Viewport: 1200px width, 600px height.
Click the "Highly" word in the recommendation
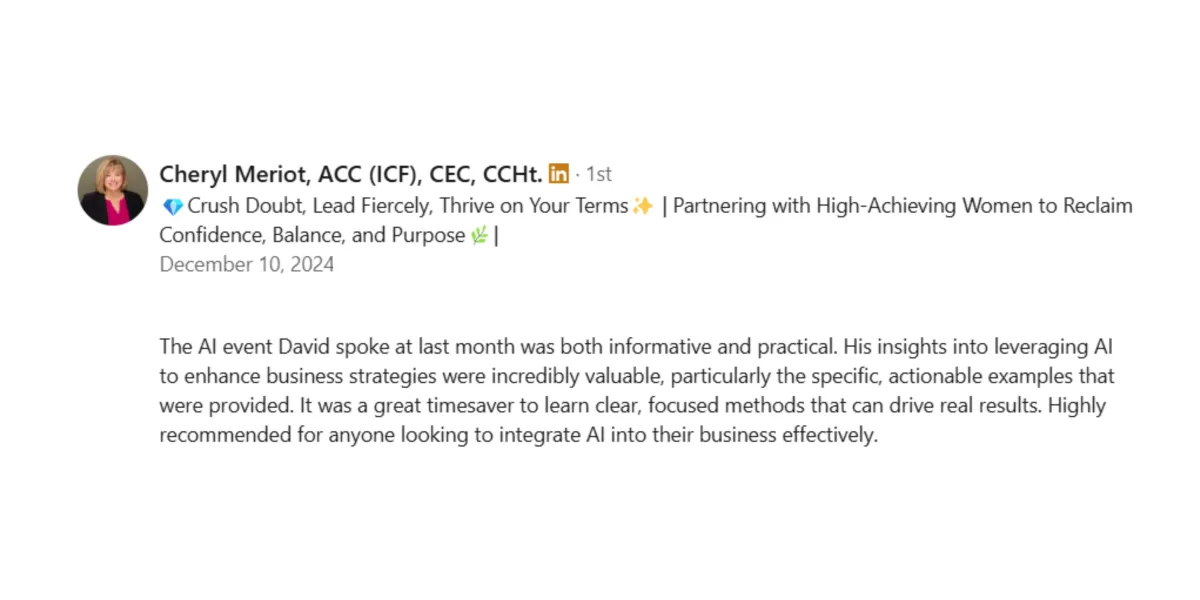pos(1078,407)
